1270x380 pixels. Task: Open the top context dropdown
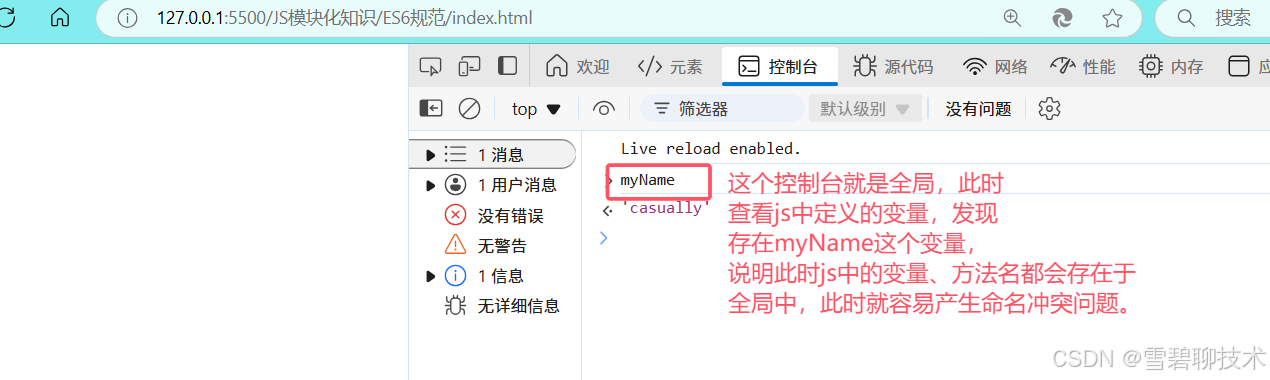click(x=536, y=108)
